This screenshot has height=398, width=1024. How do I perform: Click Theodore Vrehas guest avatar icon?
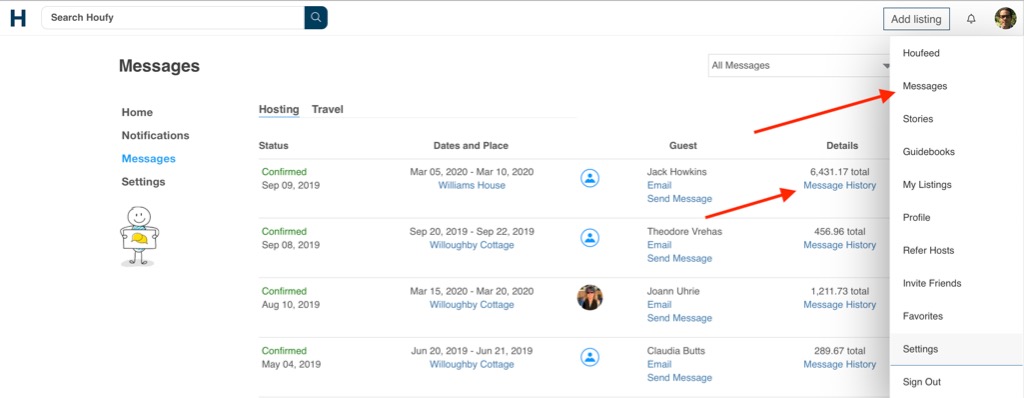point(590,237)
